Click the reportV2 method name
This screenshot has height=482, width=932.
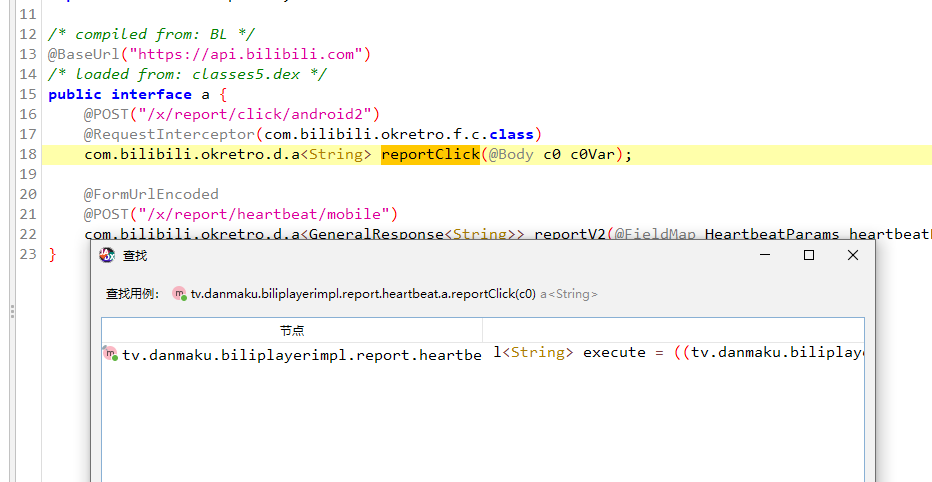click(569, 234)
